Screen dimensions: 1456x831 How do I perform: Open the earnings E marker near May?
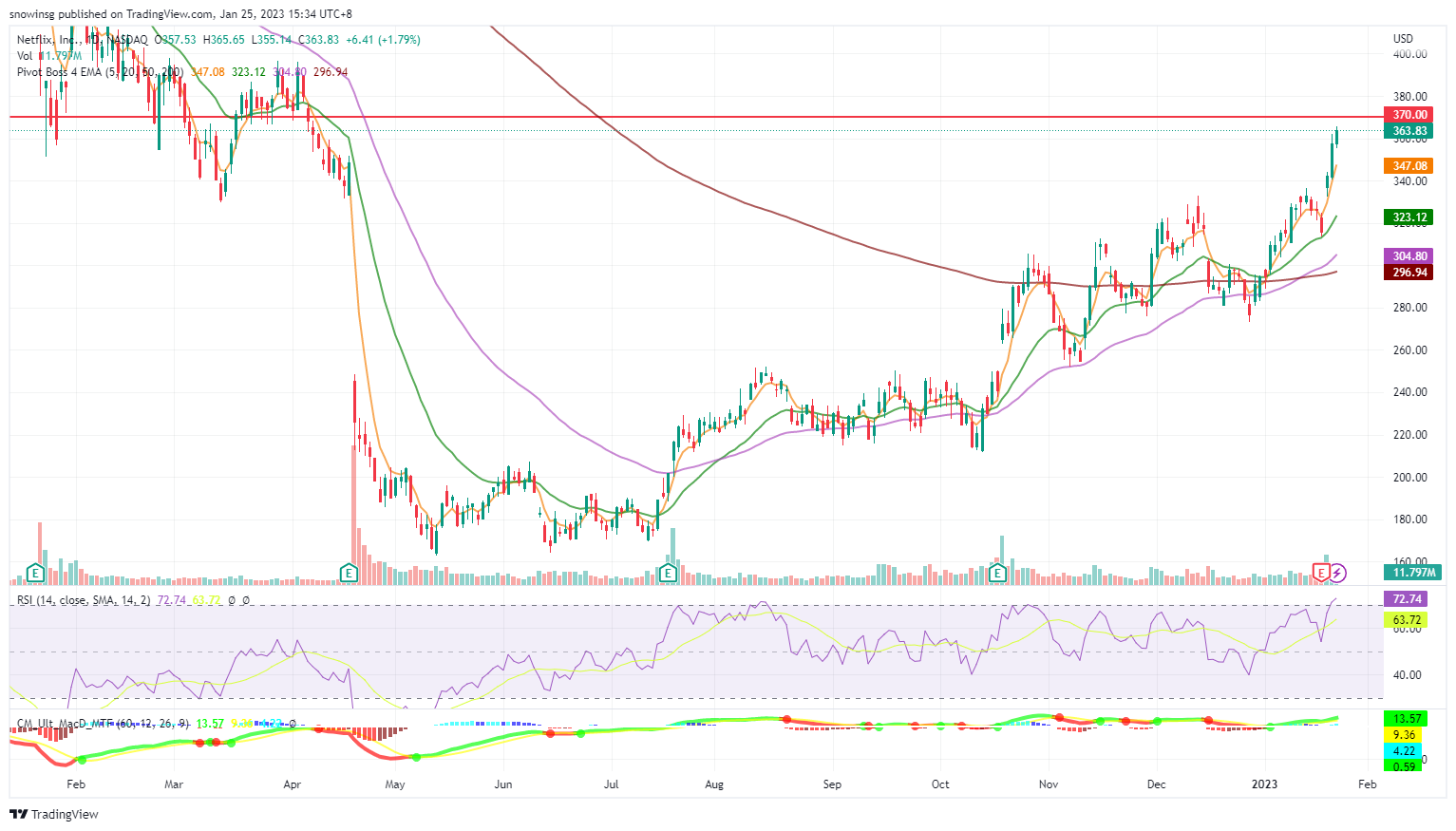[x=349, y=573]
